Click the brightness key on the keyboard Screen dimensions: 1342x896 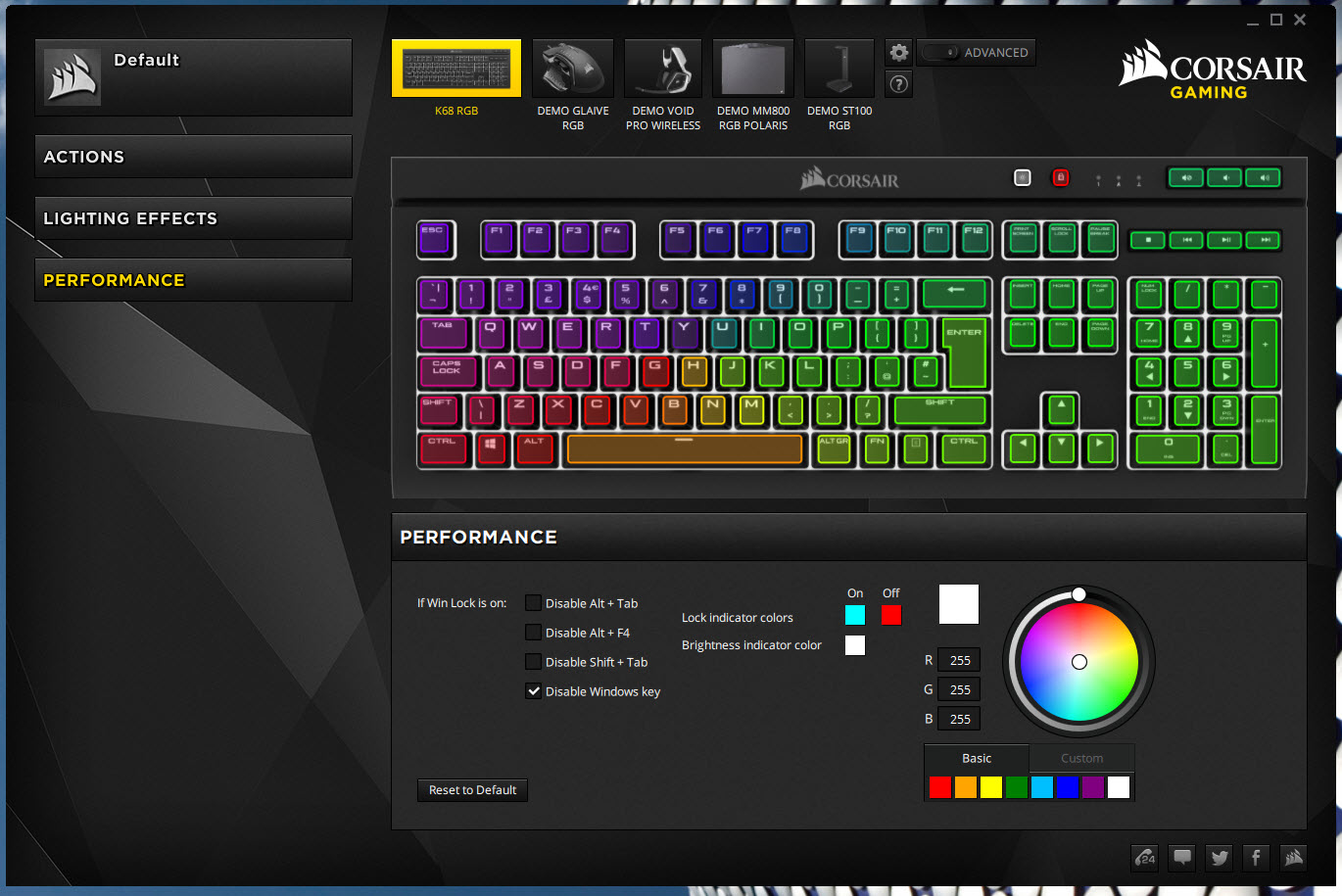pyautogui.click(x=1023, y=177)
